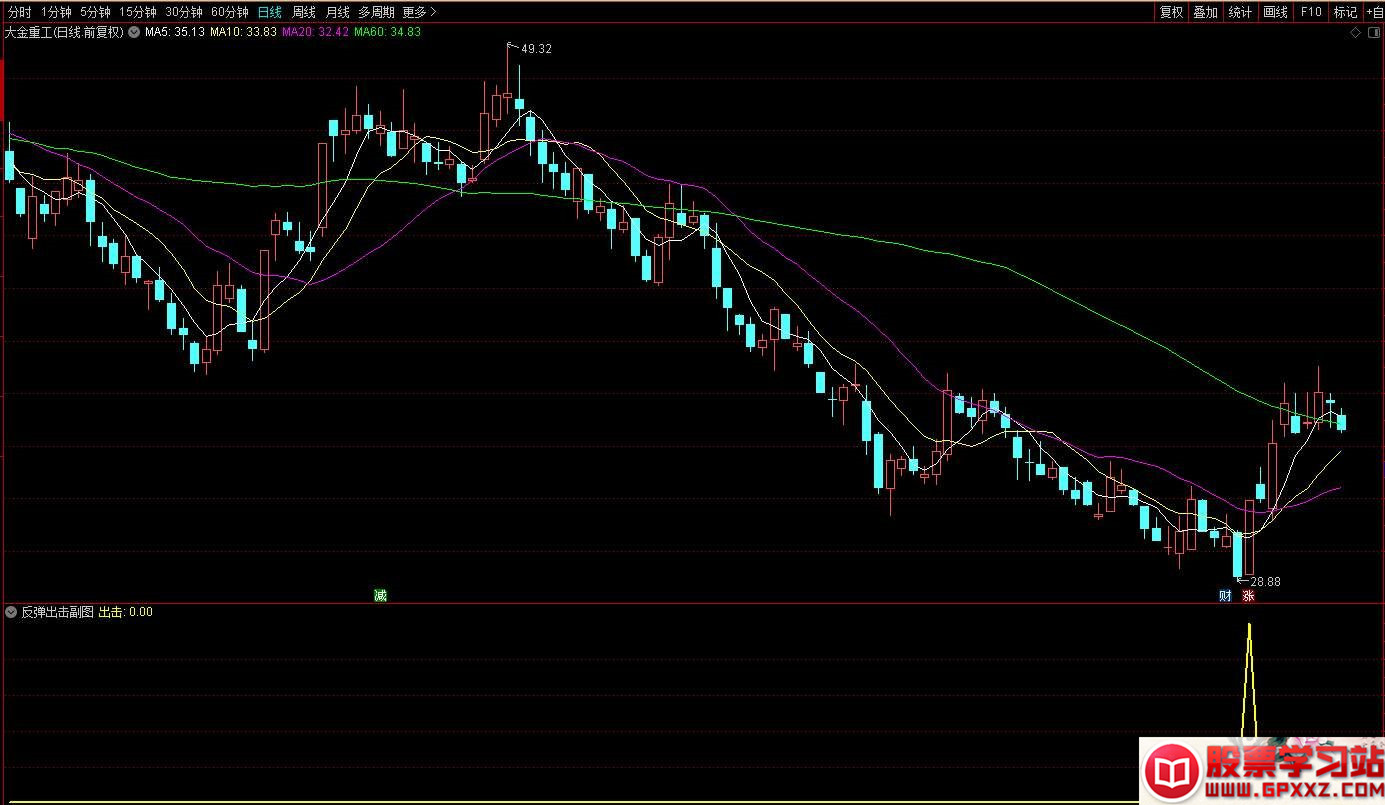Switch to the 分时 intraday chart tab
Image resolution: width=1385 pixels, height=805 pixels.
(19, 12)
